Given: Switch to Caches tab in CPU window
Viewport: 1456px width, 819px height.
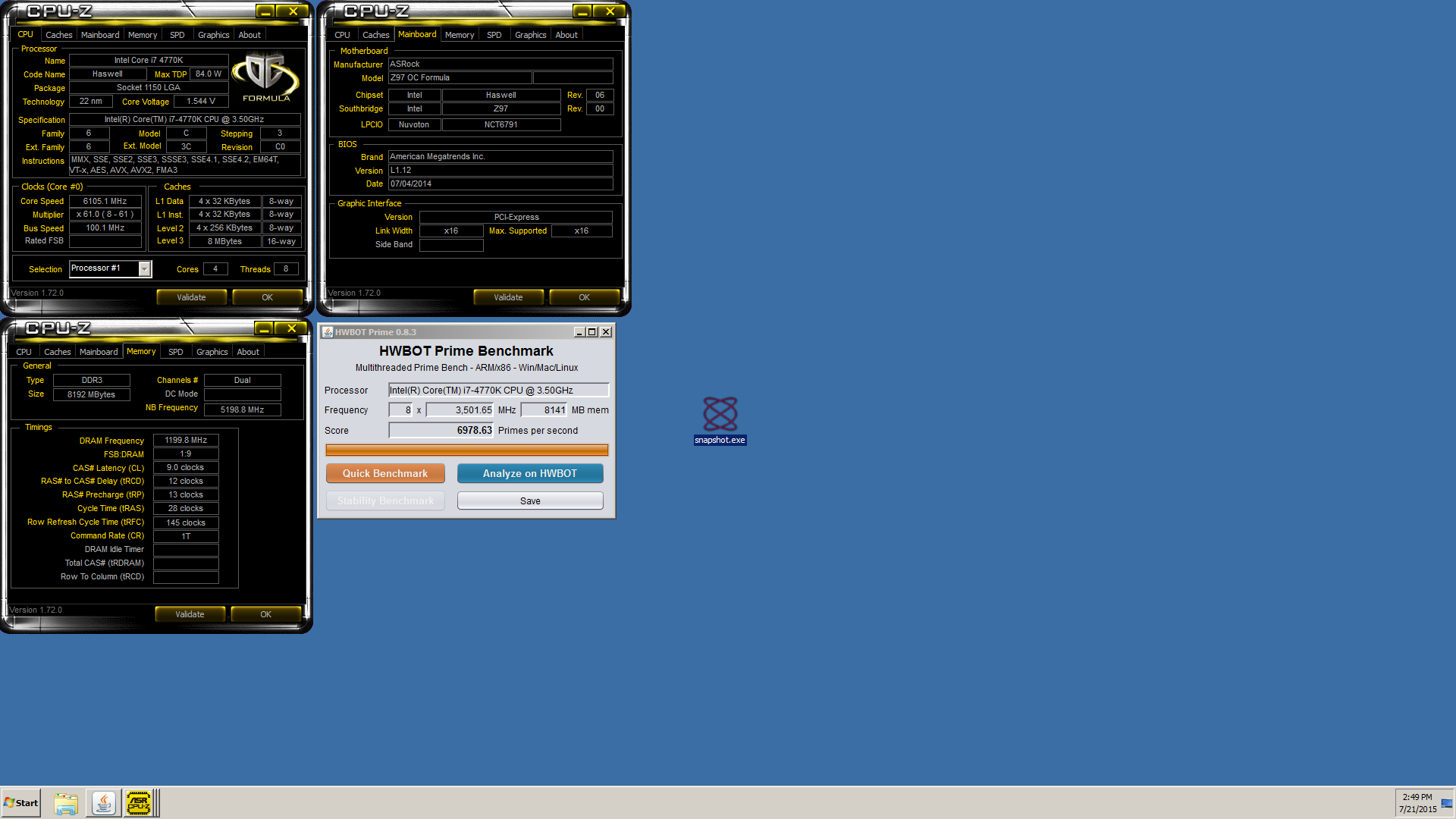Looking at the screenshot, I should coord(58,35).
